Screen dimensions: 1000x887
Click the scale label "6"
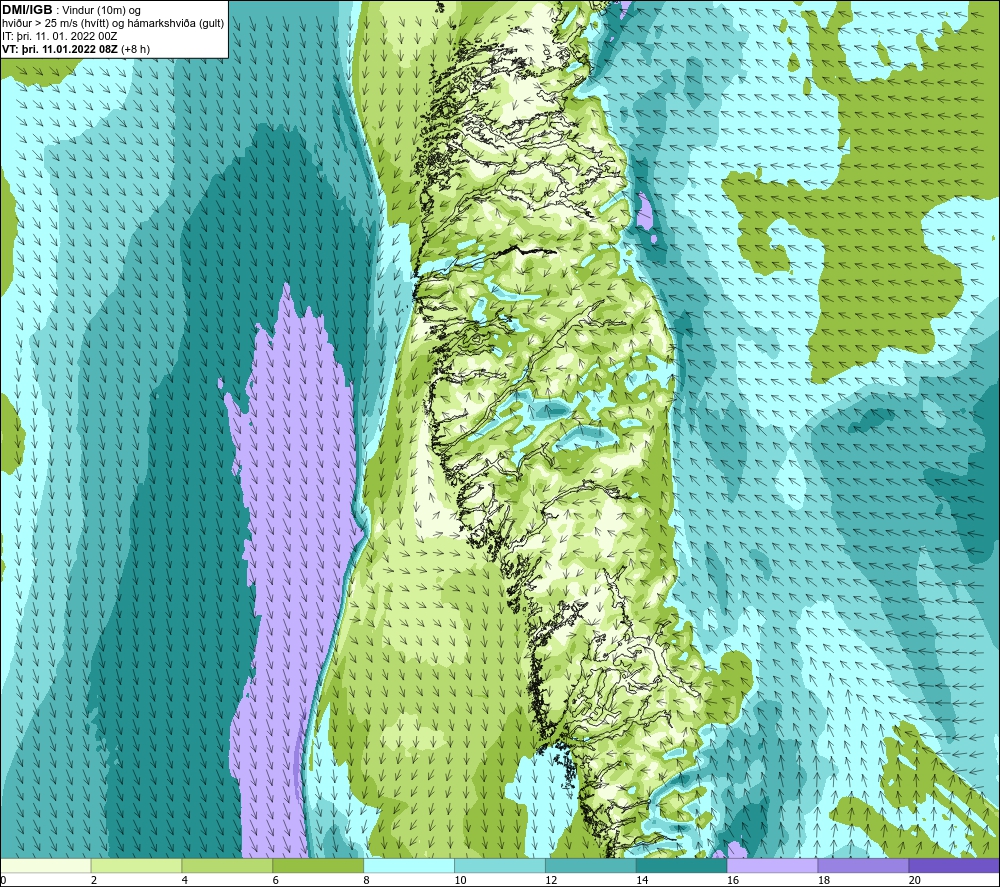pyautogui.click(x=276, y=880)
